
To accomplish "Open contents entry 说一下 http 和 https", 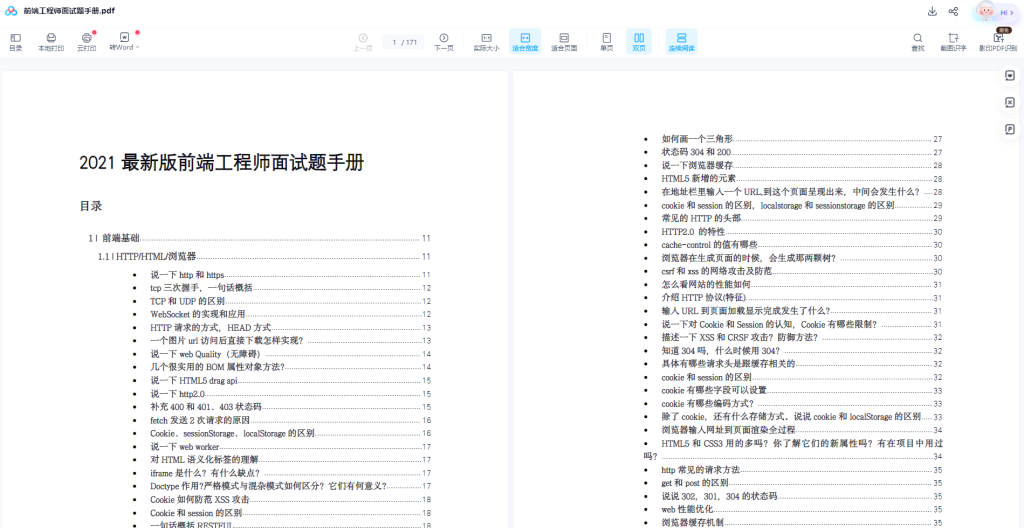I will pyautogui.click(x=290, y=275).
